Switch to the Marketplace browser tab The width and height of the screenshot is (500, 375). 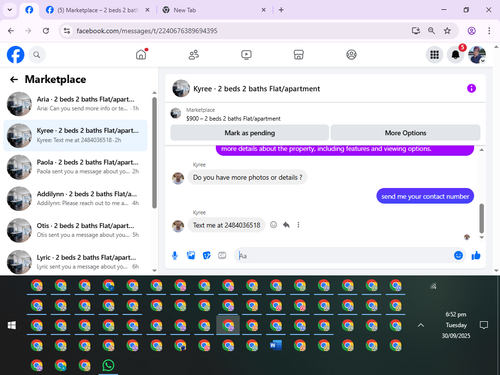coord(97,10)
